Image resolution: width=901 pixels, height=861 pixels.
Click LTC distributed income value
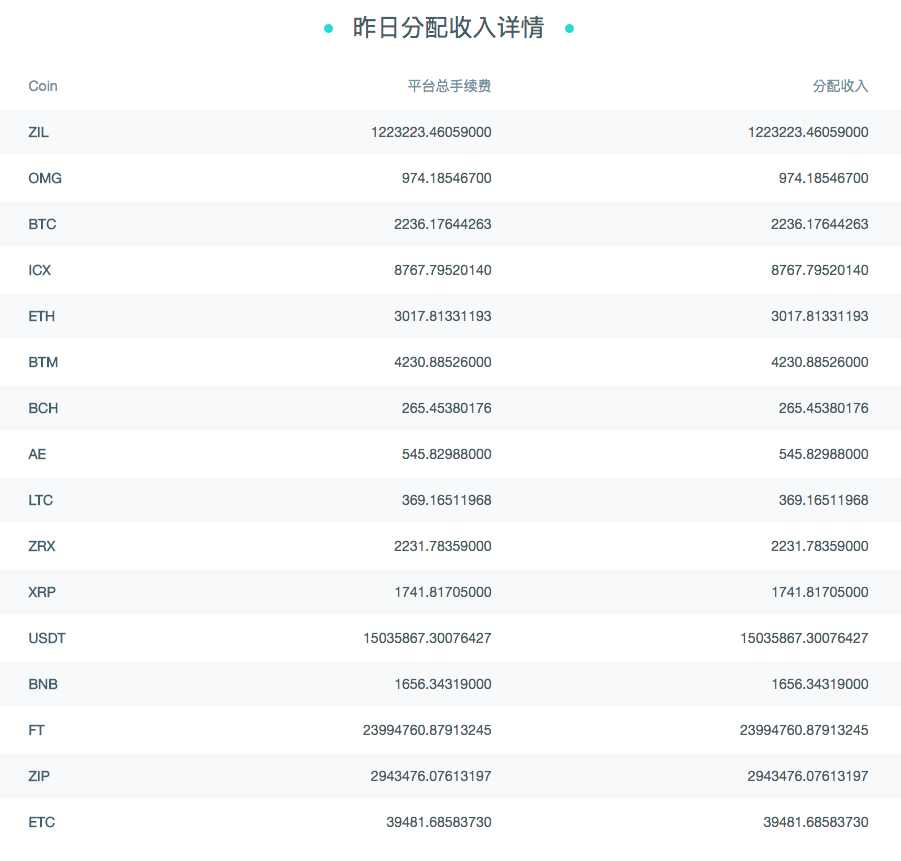point(823,500)
